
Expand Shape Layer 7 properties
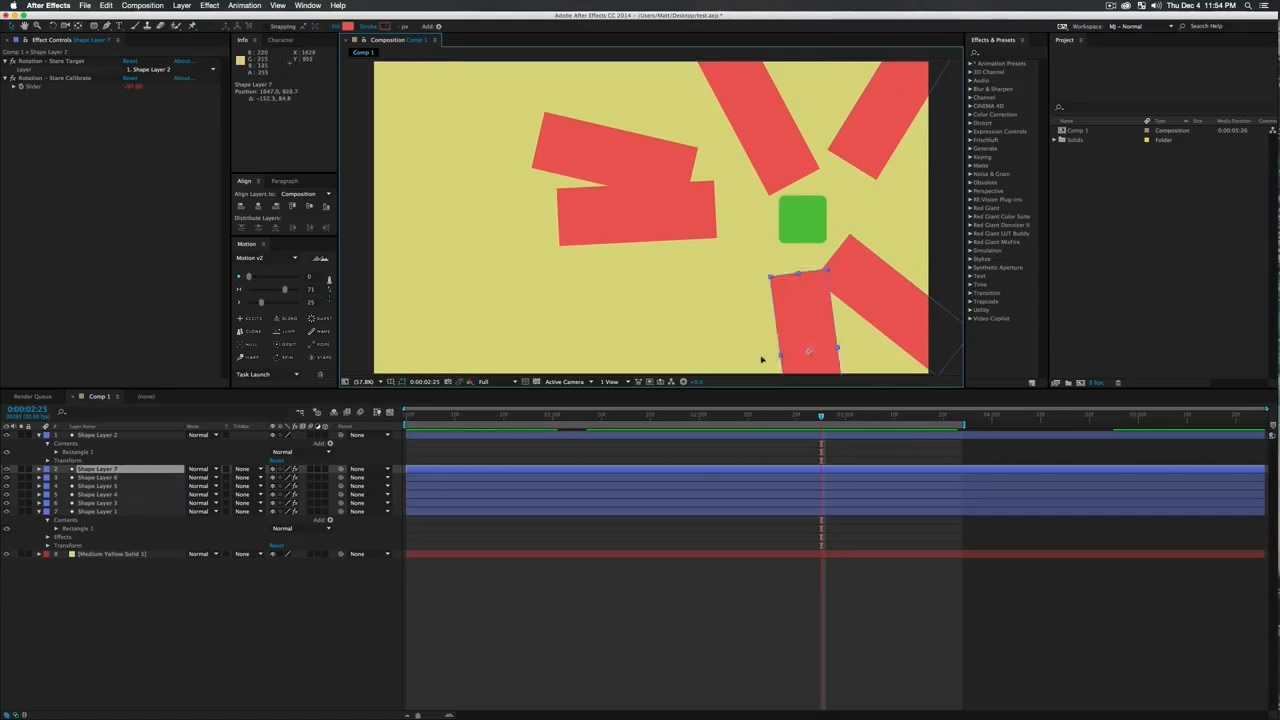coord(39,469)
